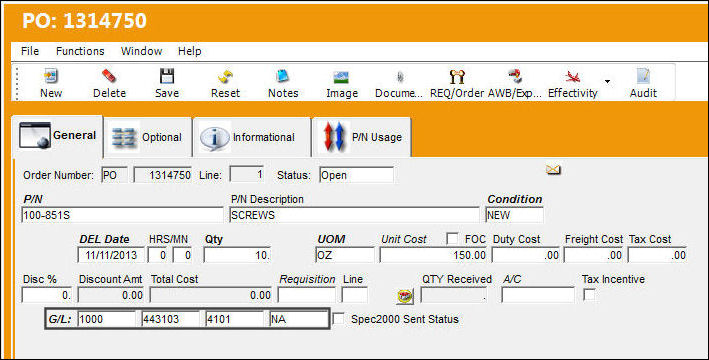Viewport: 709px width, 360px height.
Task: Click the Order Number field 1314750
Action: click(x=163, y=175)
